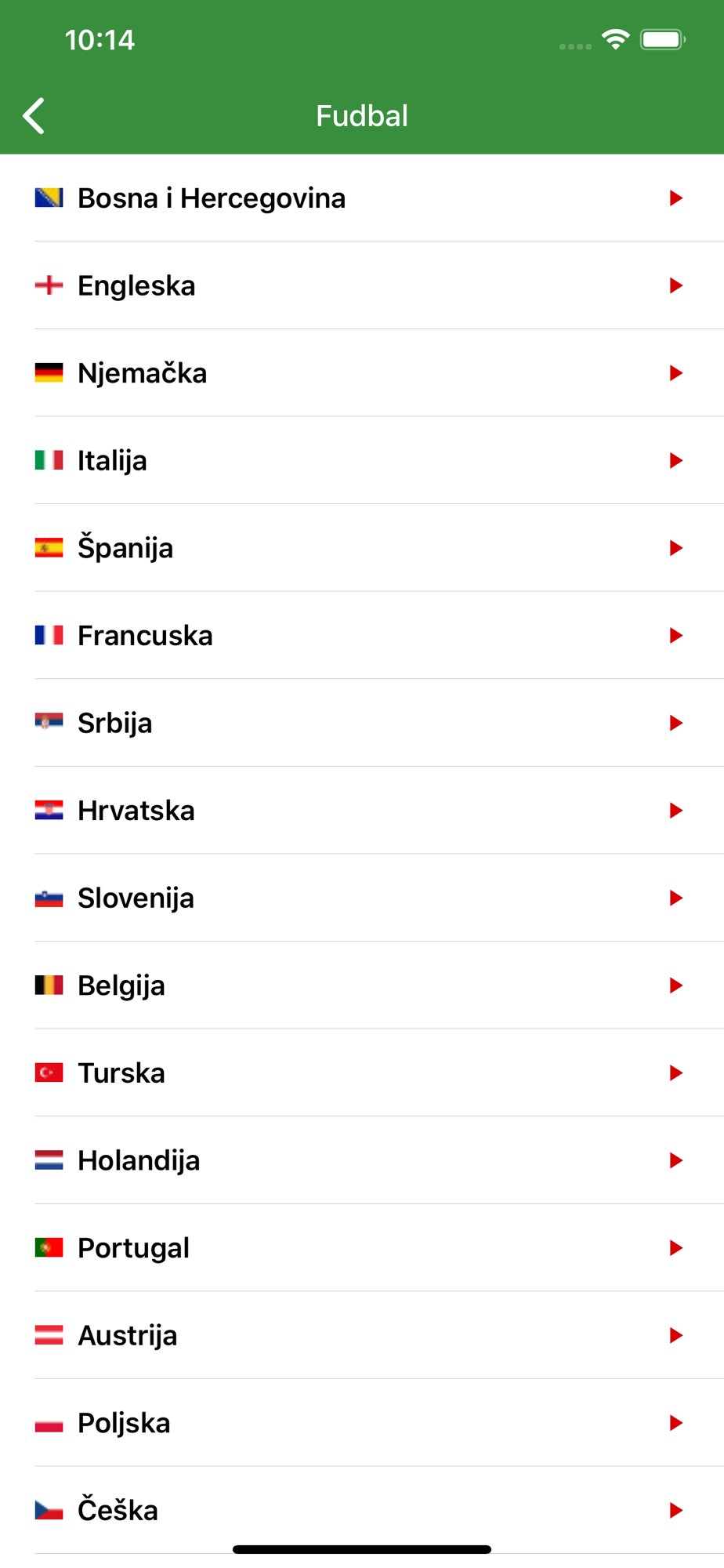The image size is (724, 1568).
Task: Tap the back arrow in header
Action: 34,116
